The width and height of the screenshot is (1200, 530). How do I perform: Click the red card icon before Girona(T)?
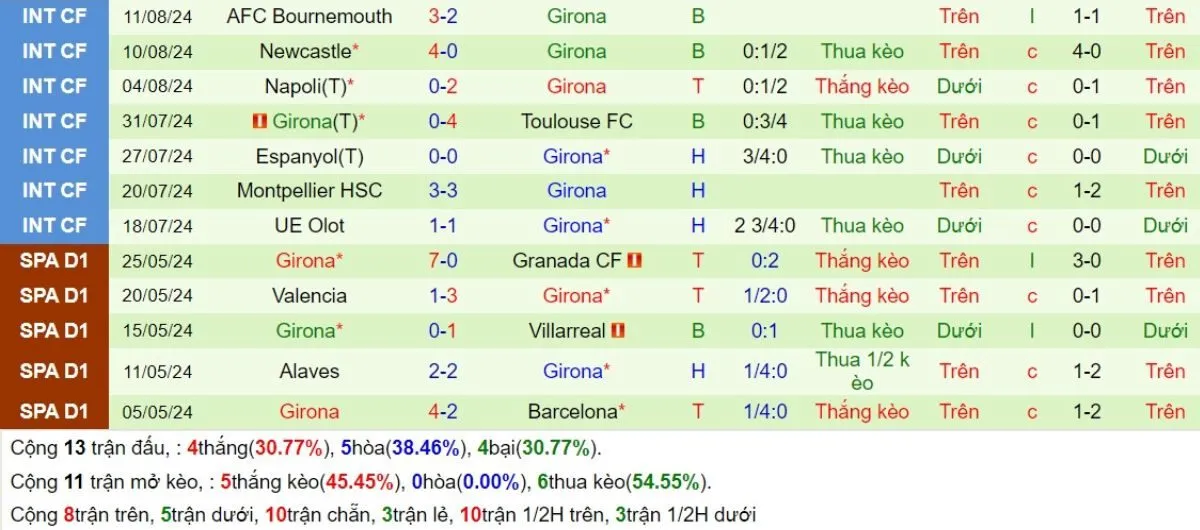coord(259,122)
